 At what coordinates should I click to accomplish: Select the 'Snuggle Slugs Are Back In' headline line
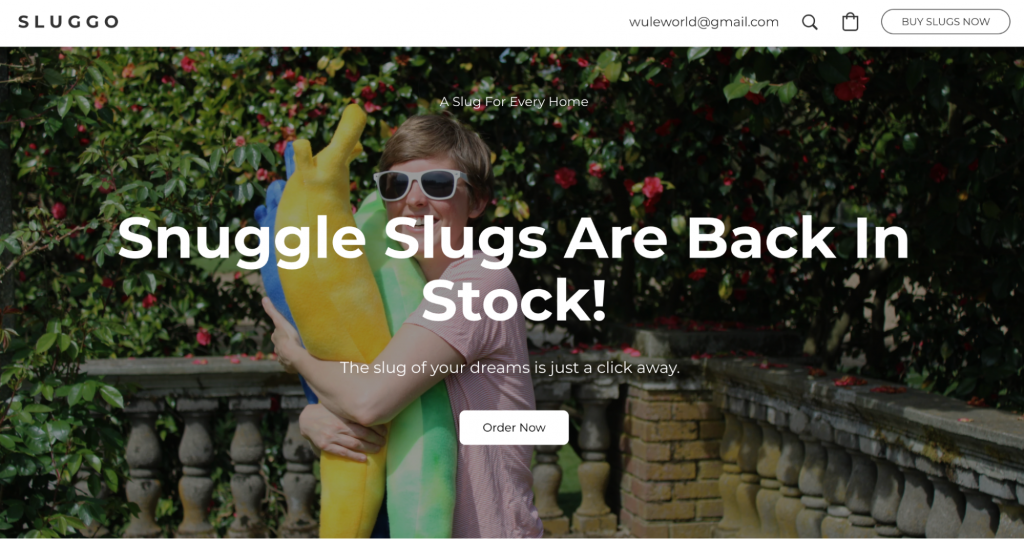tap(513, 238)
